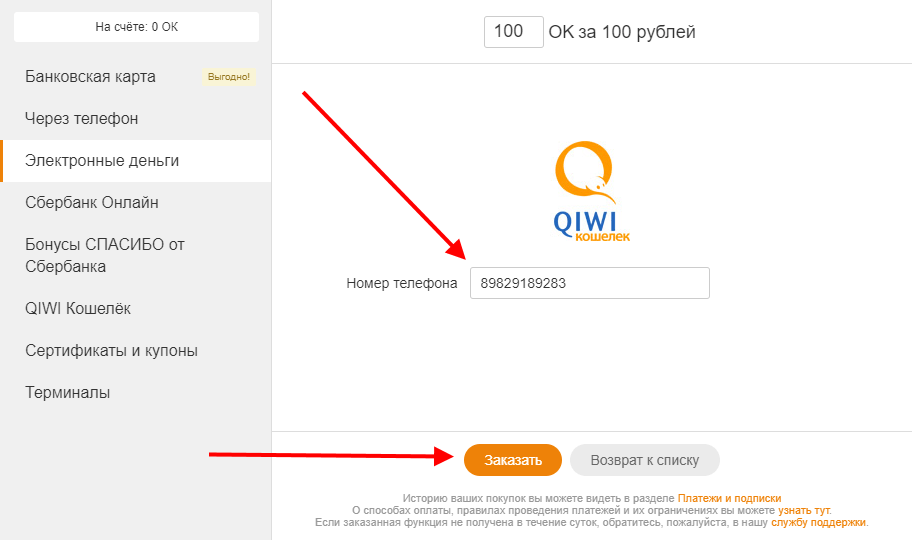Viewport: 912px width, 540px height.
Task: Select Банковская карта payment method
Action: pos(90,77)
